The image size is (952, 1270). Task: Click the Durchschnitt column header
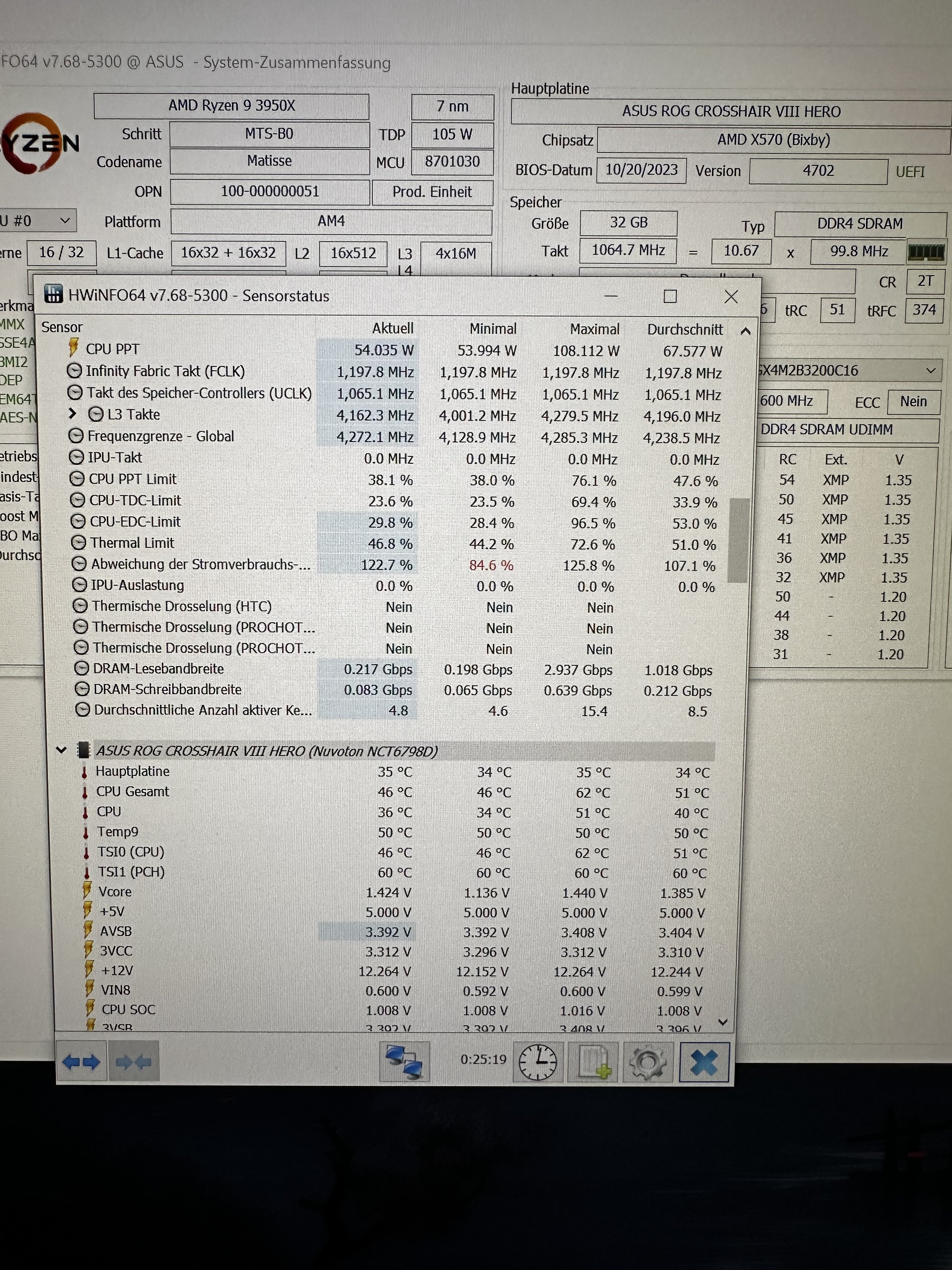[x=685, y=329]
